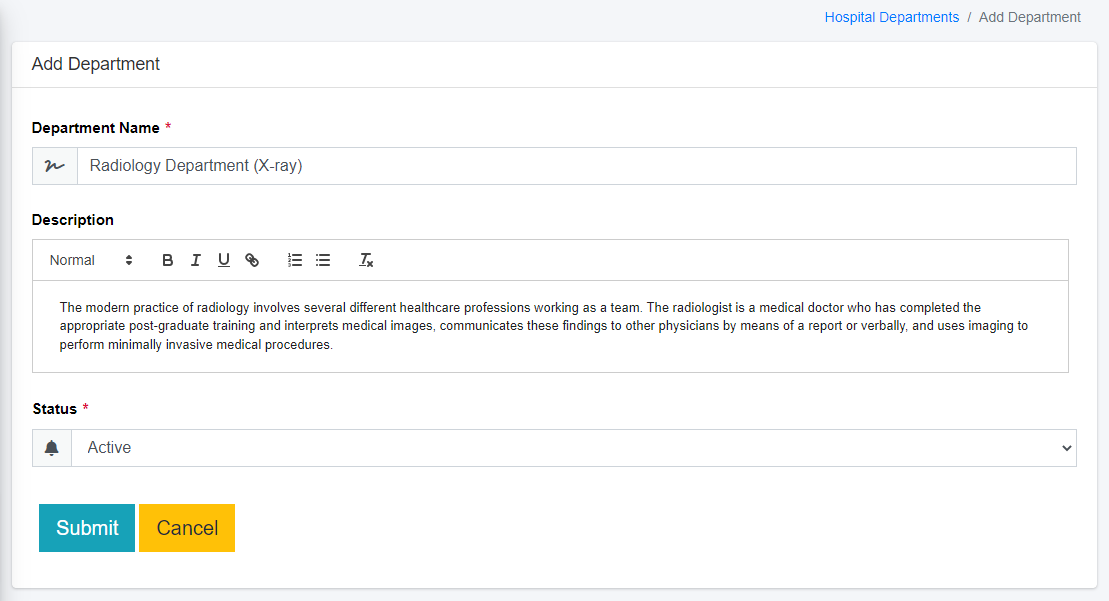Click the bell icon beside Status
Screen dimensions: 1109x601
pyautogui.click(x=52, y=448)
